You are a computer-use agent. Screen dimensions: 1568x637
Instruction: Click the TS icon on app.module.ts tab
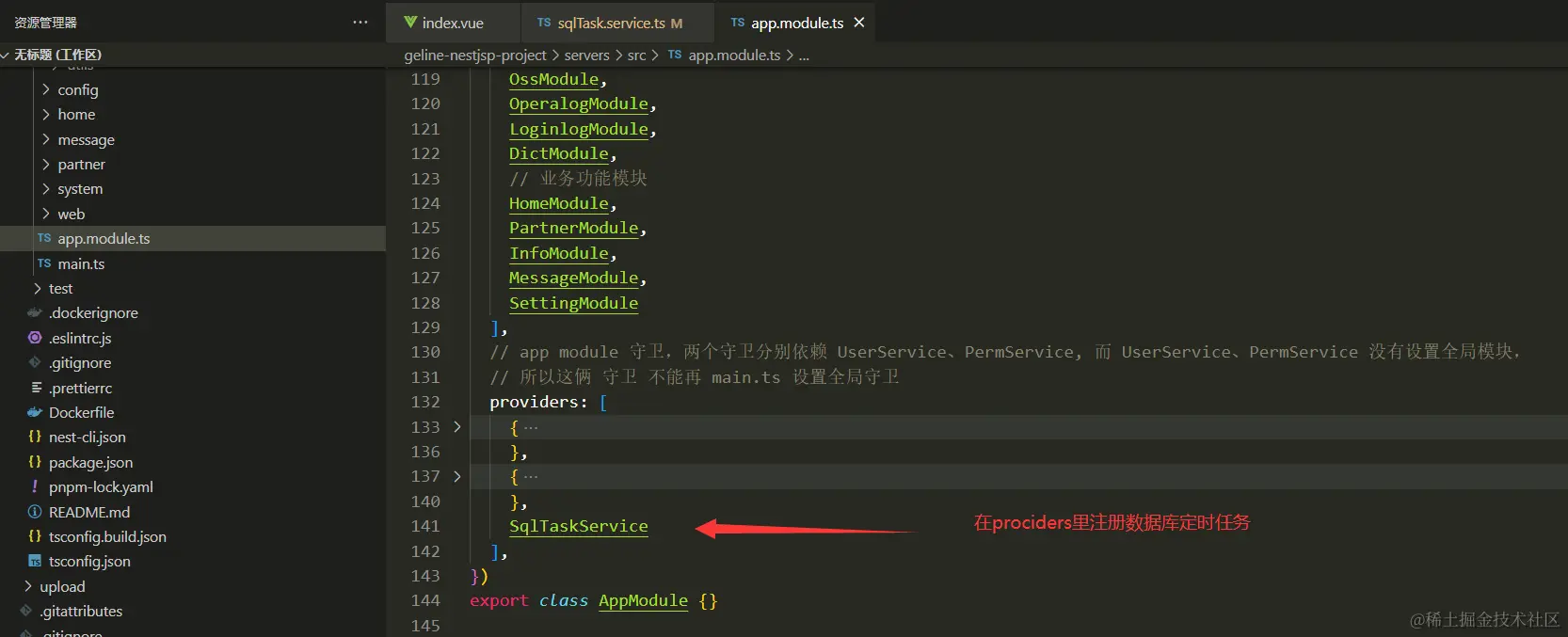click(738, 23)
